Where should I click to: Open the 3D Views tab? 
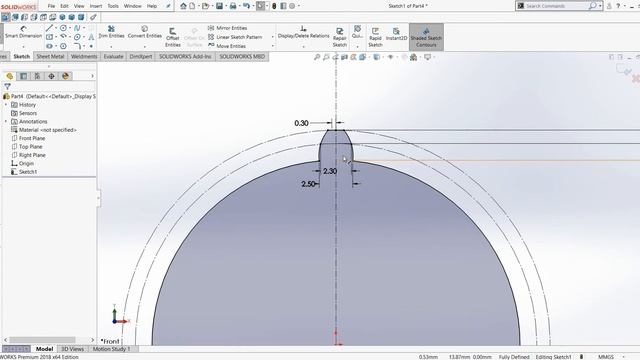coord(72,349)
